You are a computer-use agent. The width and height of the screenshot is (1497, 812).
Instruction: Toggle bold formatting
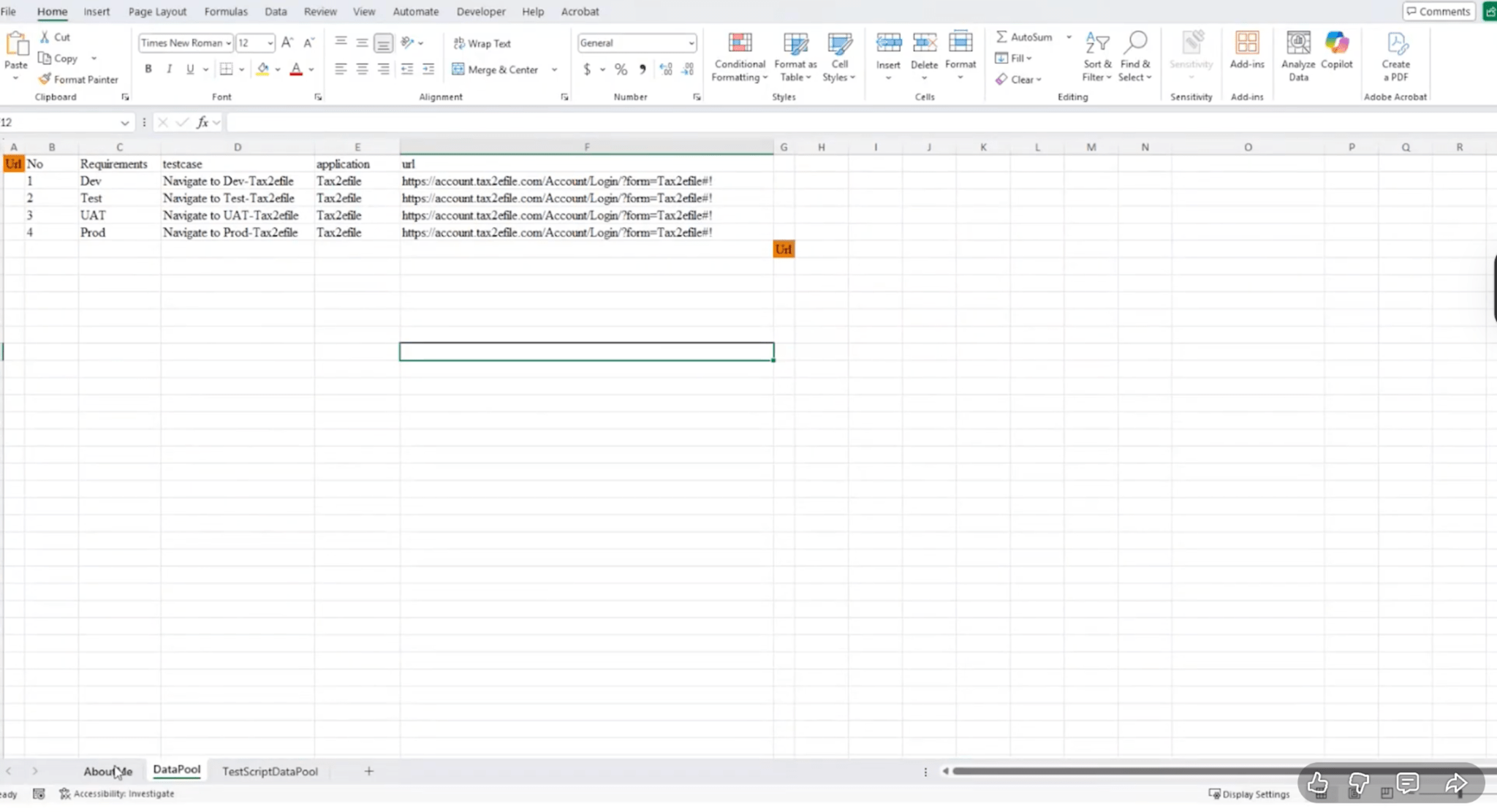pos(148,69)
